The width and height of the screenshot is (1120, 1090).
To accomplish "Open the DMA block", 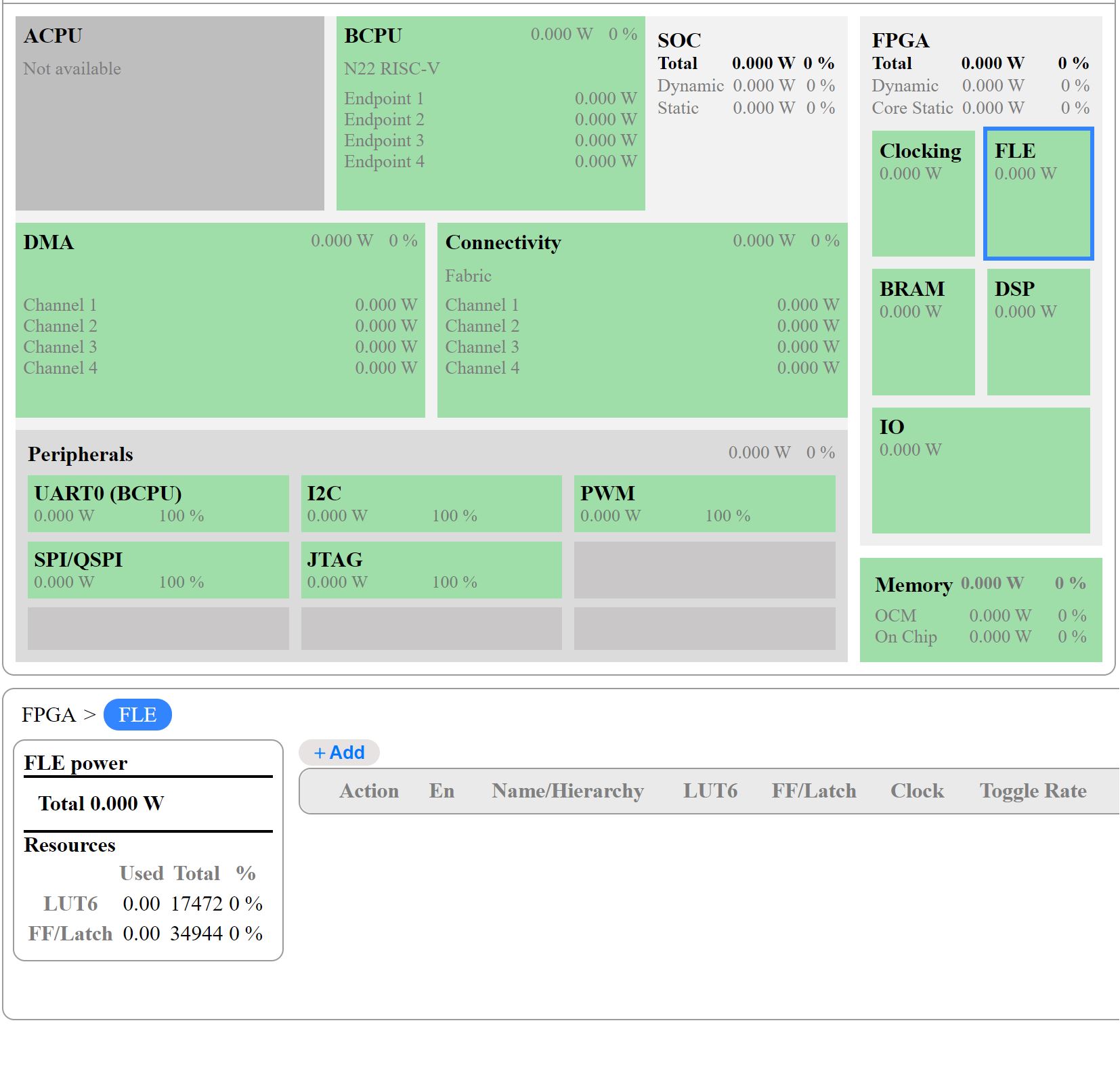I will click(x=220, y=320).
